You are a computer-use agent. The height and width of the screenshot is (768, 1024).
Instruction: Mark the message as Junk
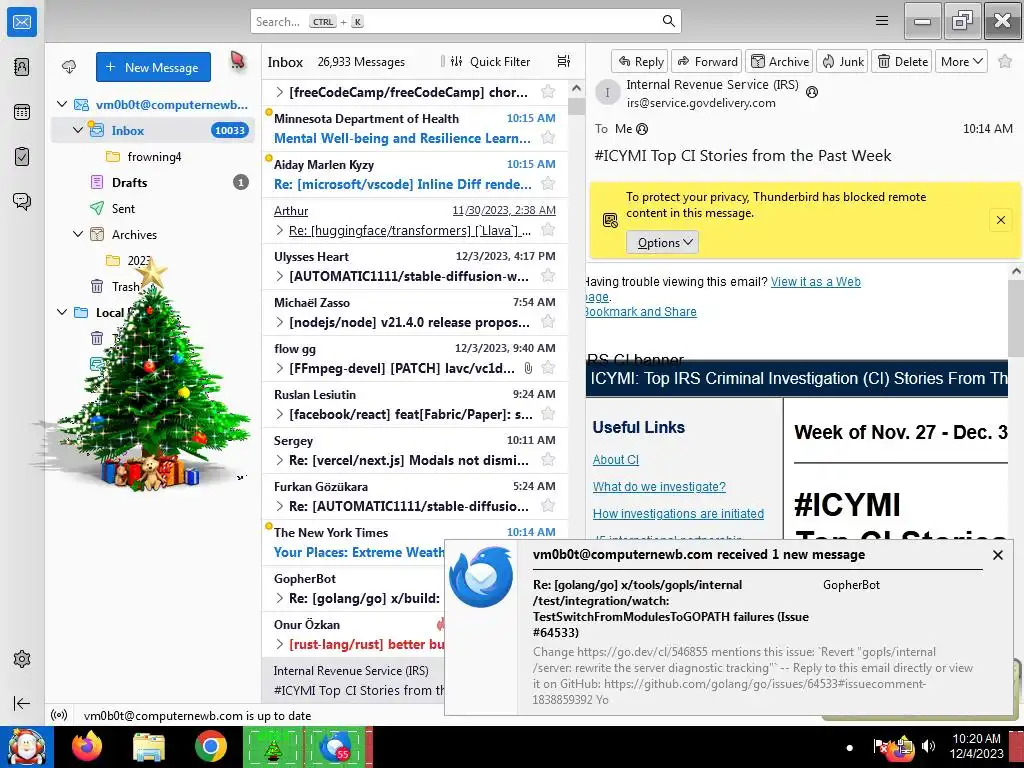842,61
